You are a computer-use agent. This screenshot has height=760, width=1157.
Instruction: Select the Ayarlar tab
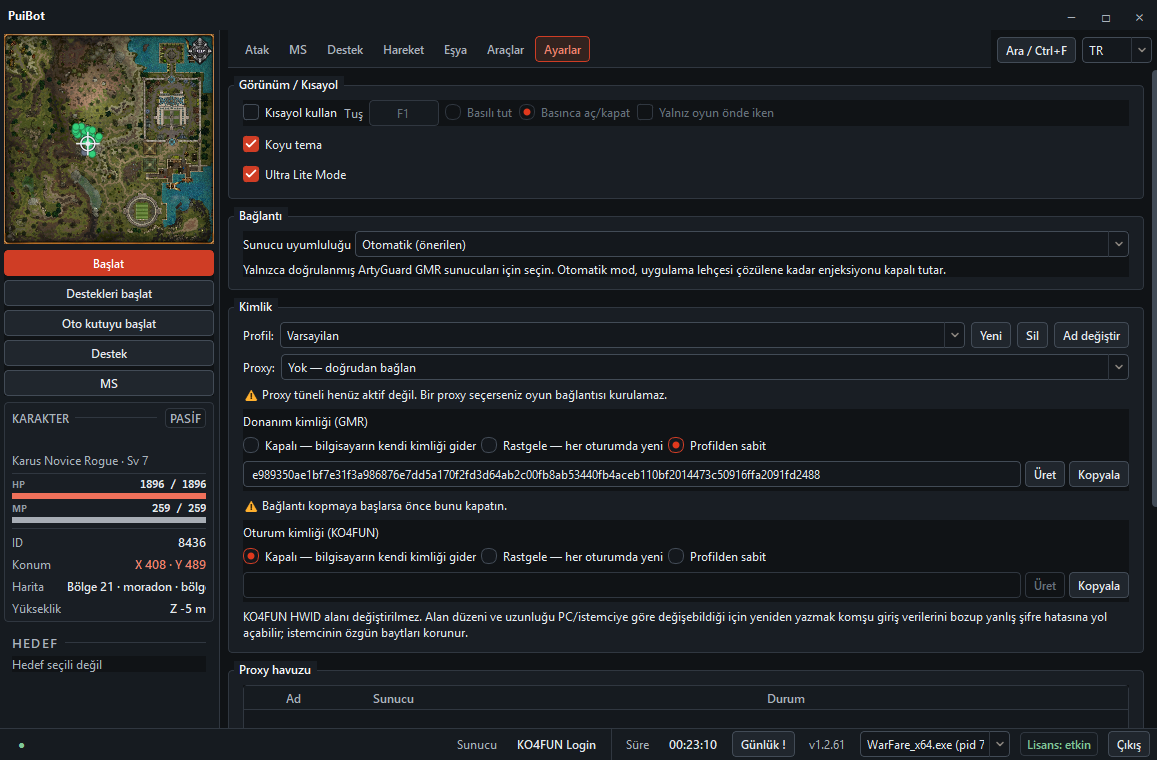pyautogui.click(x=562, y=49)
